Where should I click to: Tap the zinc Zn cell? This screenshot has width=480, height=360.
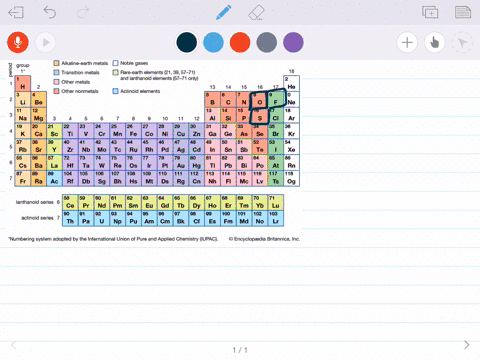click(x=197, y=131)
